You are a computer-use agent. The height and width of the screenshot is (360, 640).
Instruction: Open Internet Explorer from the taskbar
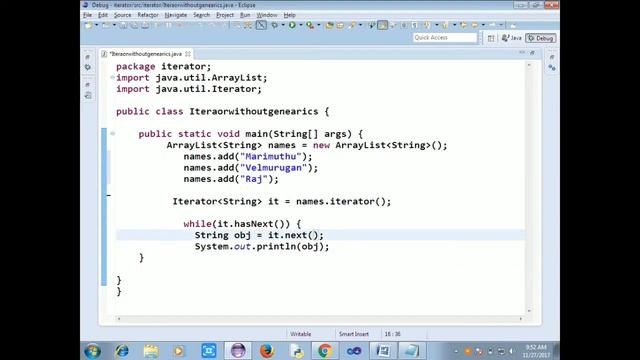pos(122,351)
